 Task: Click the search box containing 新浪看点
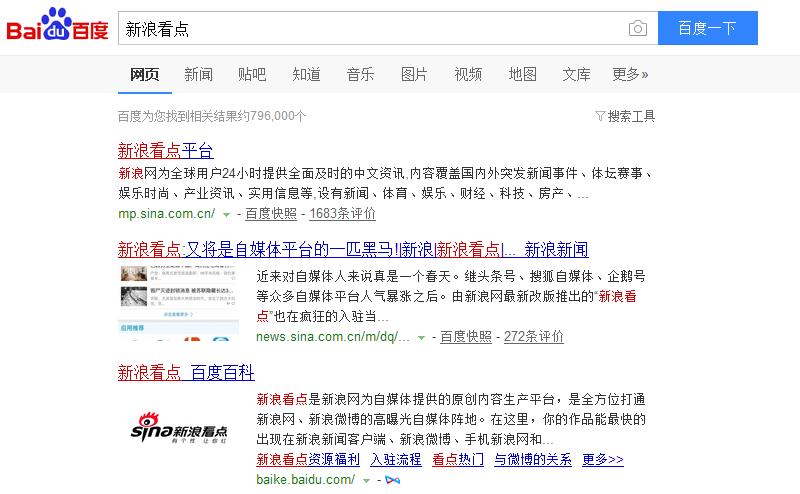tap(388, 28)
